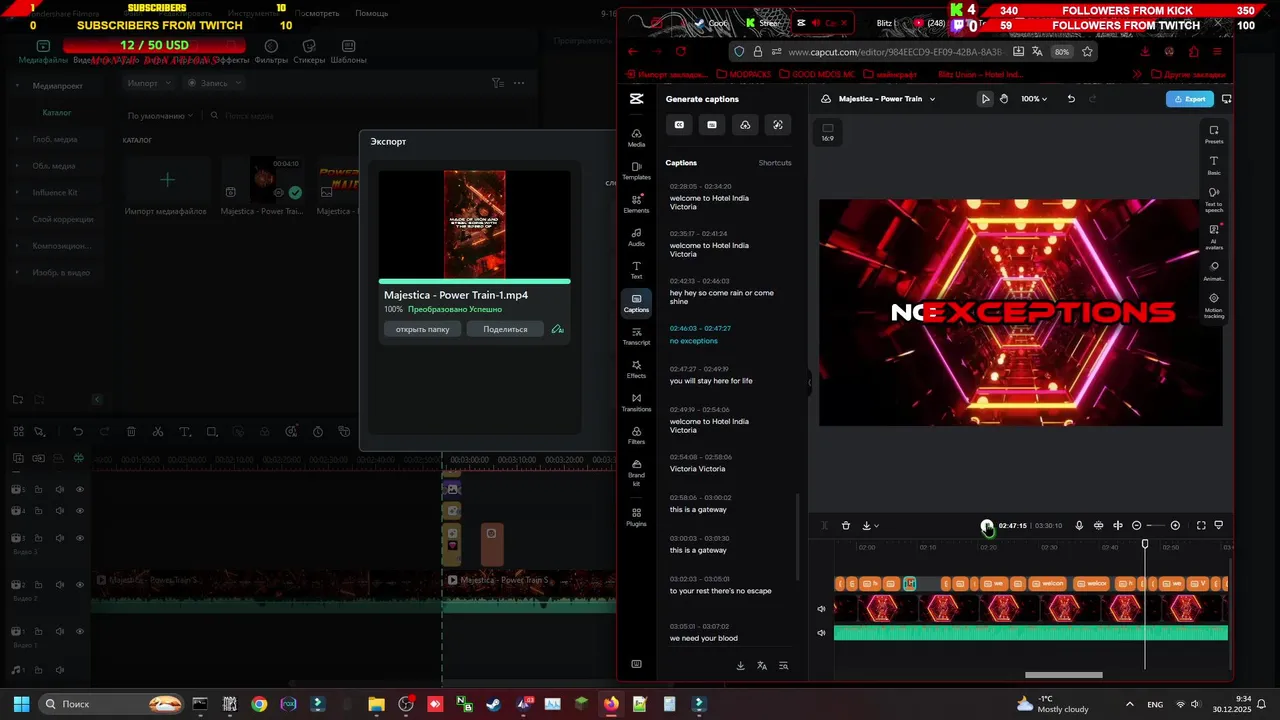This screenshot has width=1280, height=720.
Task: Click the blue Export button in CapCut
Action: (x=1190, y=99)
